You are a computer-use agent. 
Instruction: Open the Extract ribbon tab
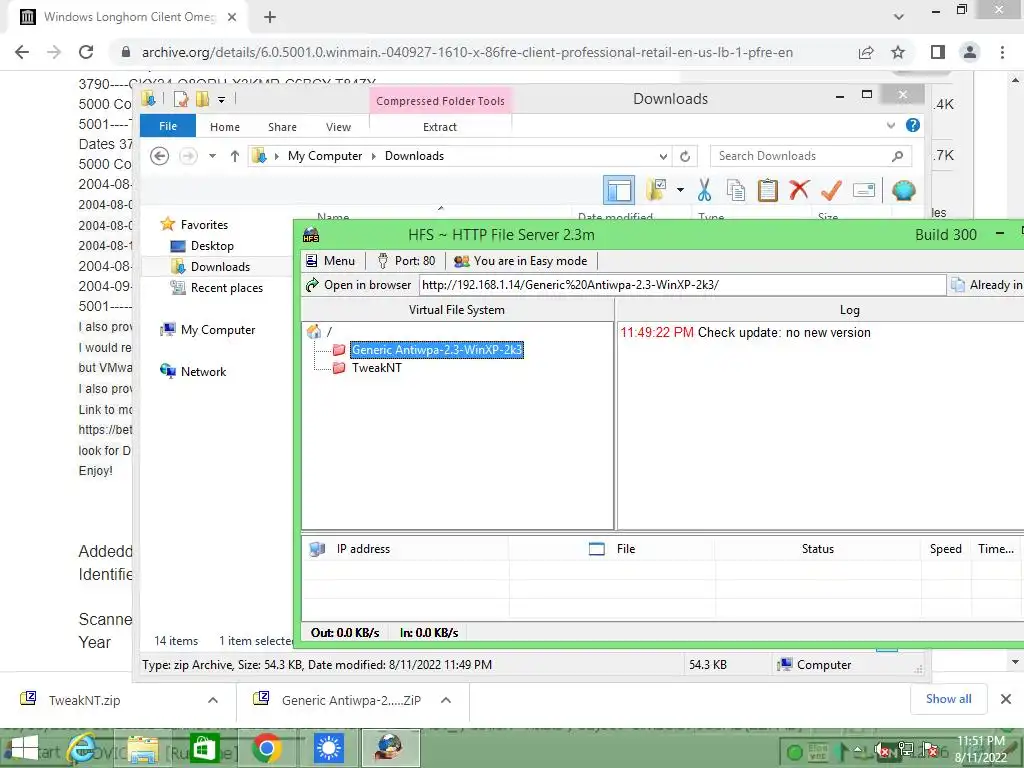tap(440, 127)
